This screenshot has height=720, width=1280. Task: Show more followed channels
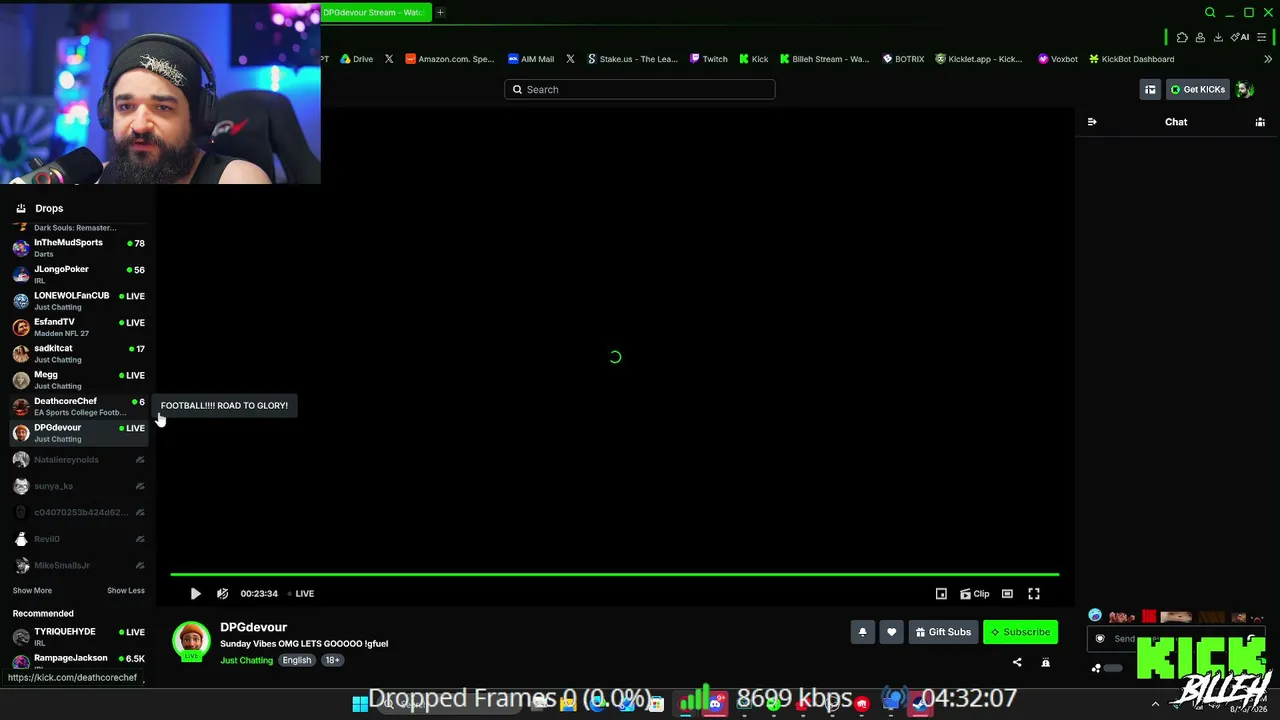(32, 591)
